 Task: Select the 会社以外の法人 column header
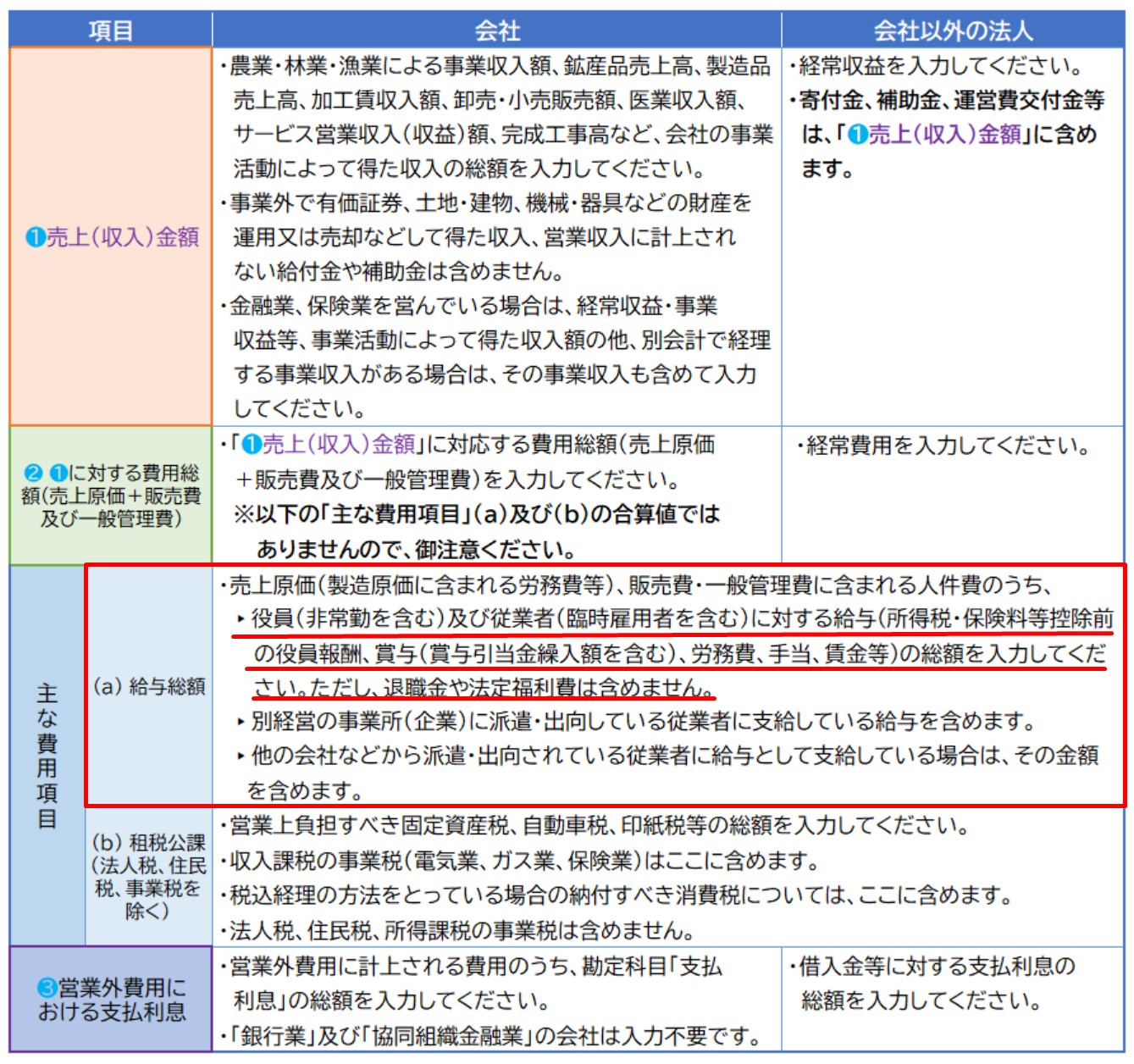coord(953,30)
